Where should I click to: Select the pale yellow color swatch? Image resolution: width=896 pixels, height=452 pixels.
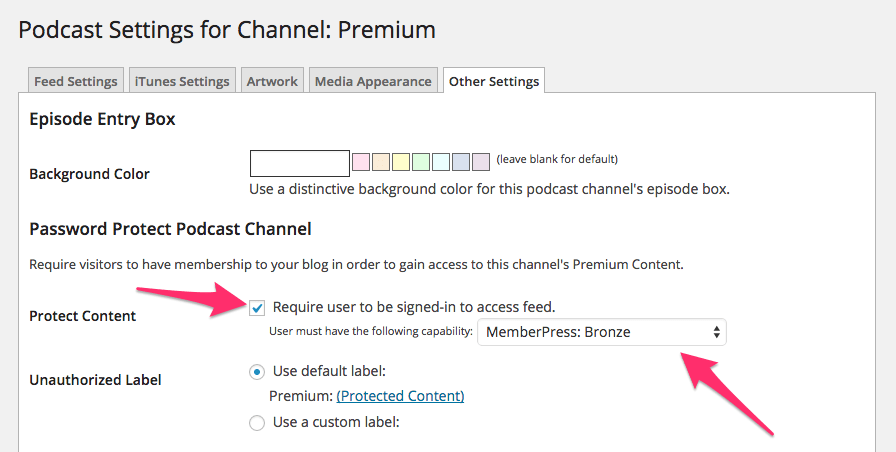[x=401, y=162]
